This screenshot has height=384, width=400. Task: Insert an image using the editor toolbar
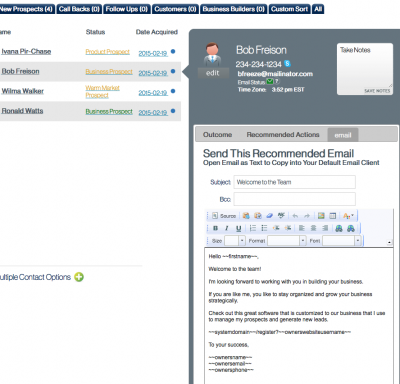tap(321, 216)
